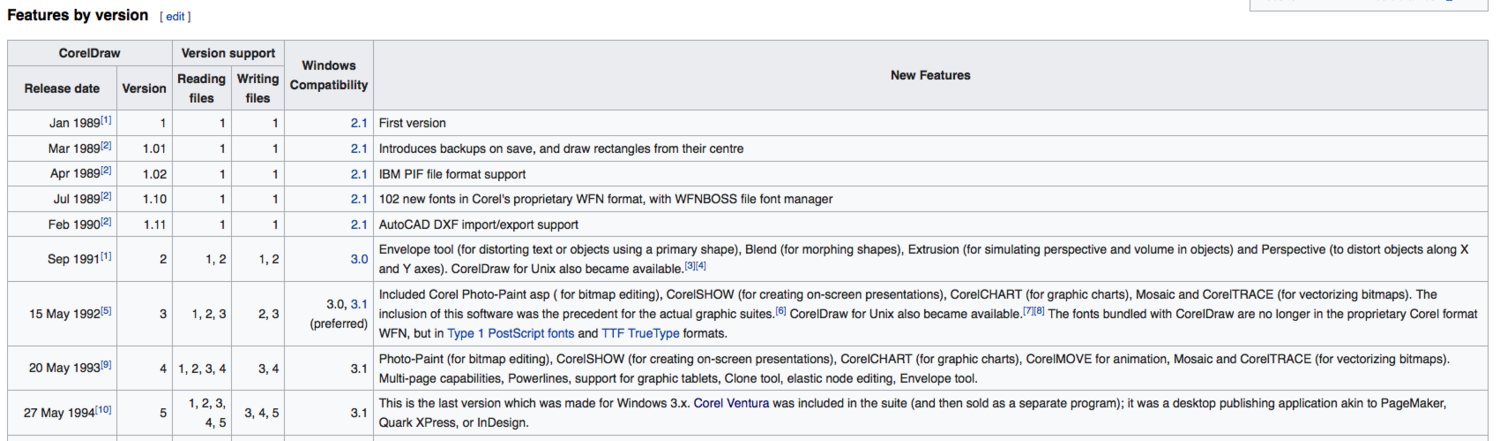Follow the 2.1 link in the Apr 1989 row
Viewport: 1500px width, 441px height.
click(x=359, y=174)
